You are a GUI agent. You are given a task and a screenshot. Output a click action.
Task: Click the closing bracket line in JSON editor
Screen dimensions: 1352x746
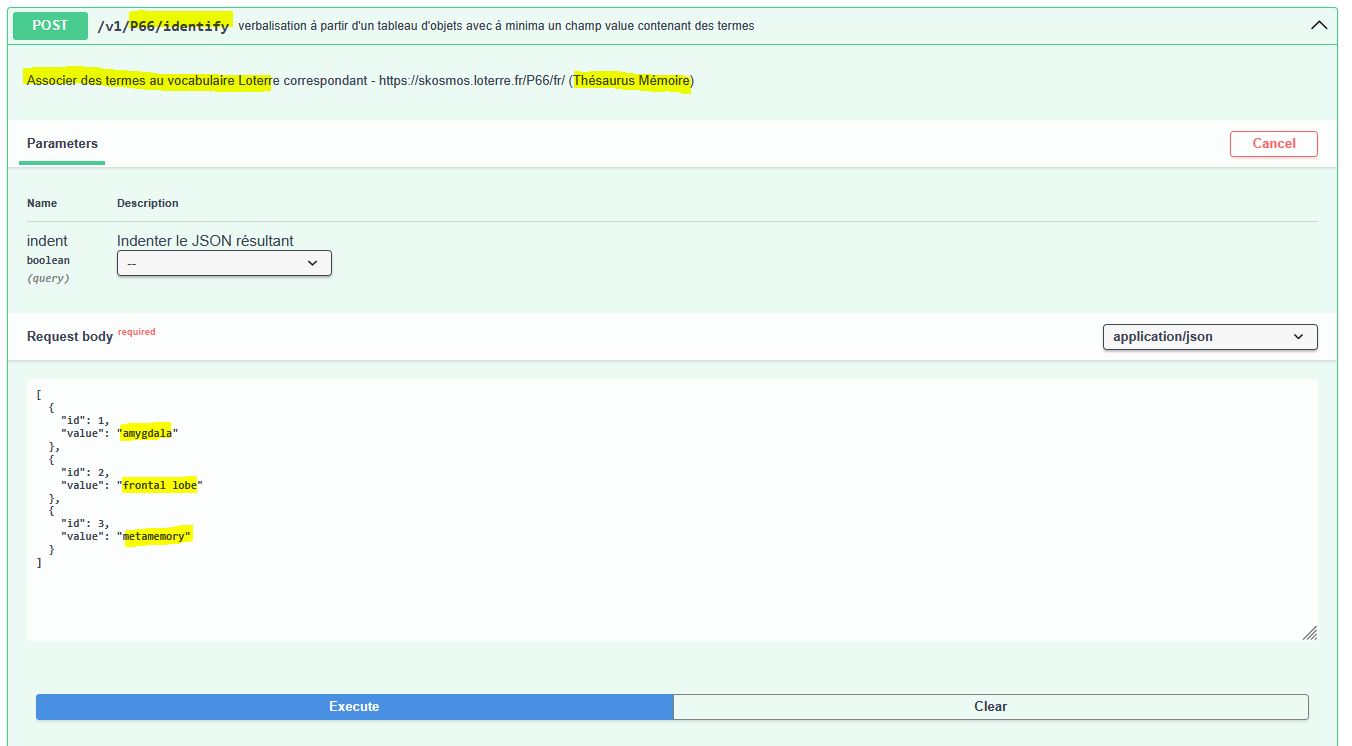[39, 563]
